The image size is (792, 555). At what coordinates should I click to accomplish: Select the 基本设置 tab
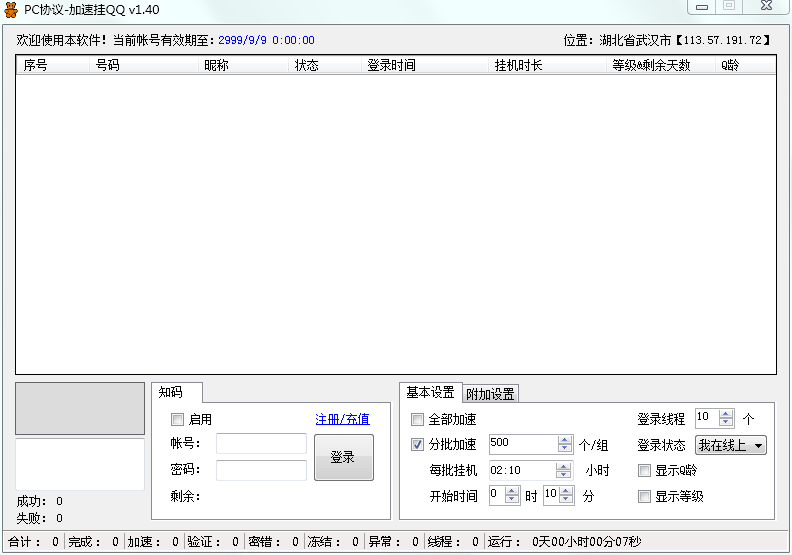coord(430,393)
